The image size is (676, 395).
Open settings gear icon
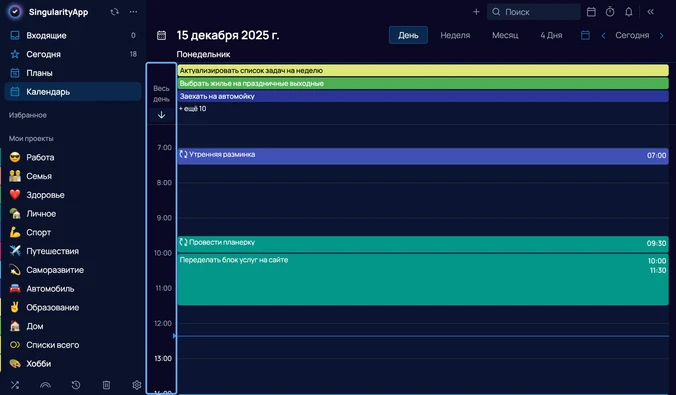[x=137, y=385]
